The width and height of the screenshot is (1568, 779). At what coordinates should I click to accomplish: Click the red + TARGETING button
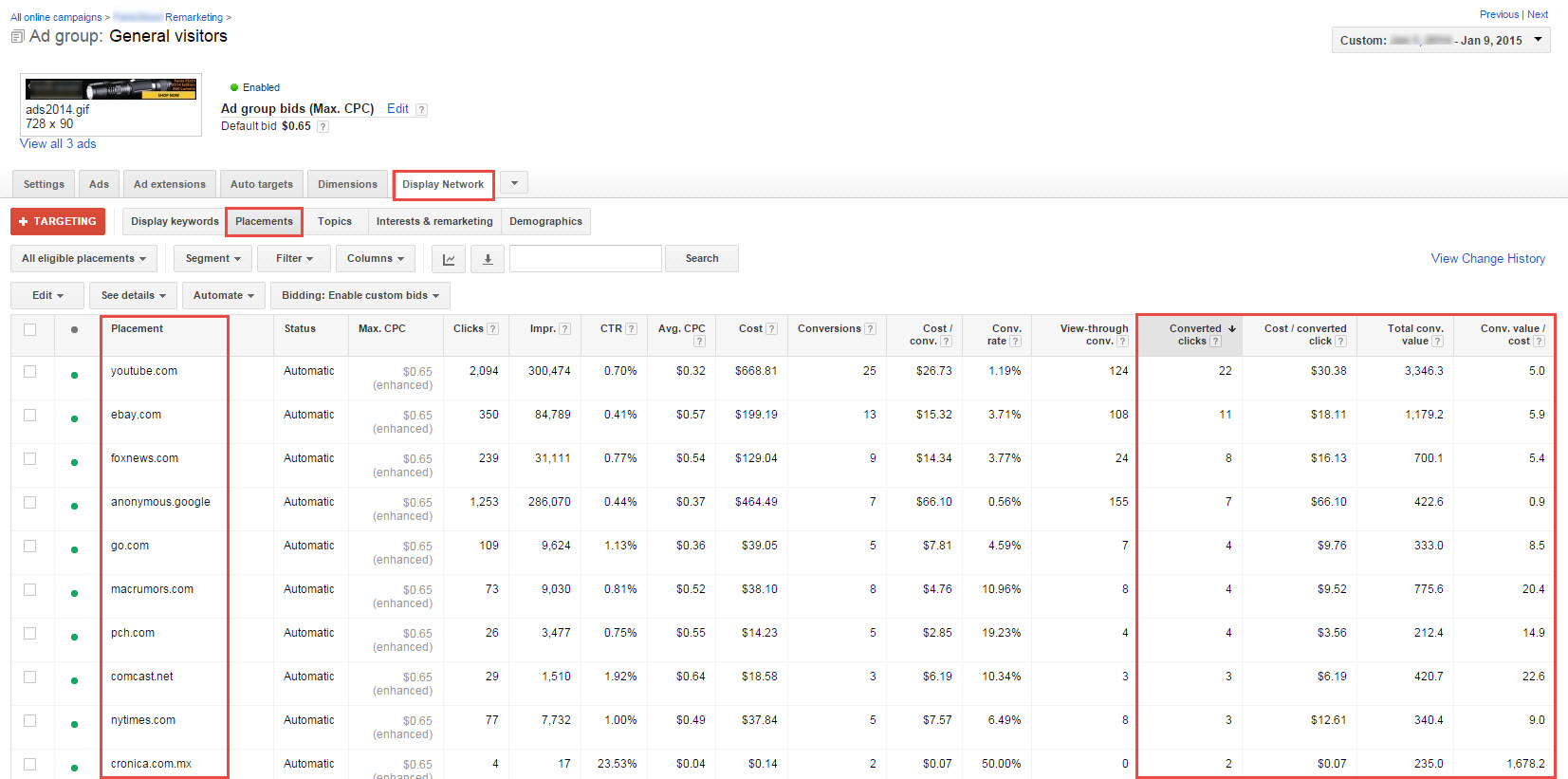[58, 222]
